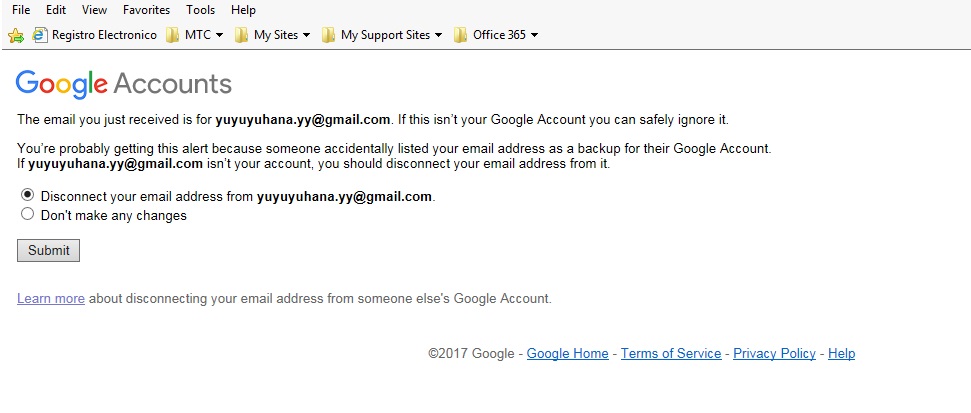This screenshot has width=971, height=413.
Task: Open the Privacy Policy link
Action: pos(774,353)
